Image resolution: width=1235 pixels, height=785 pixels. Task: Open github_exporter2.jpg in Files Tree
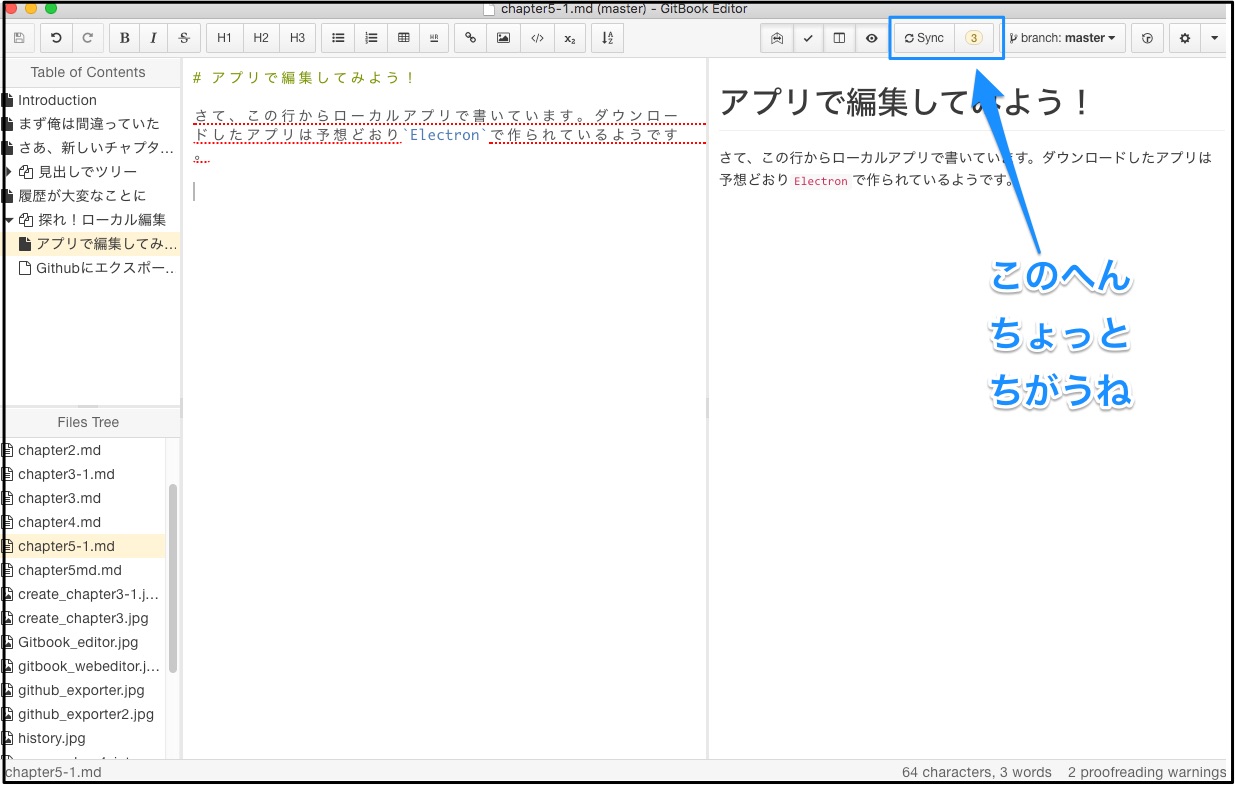click(x=84, y=714)
